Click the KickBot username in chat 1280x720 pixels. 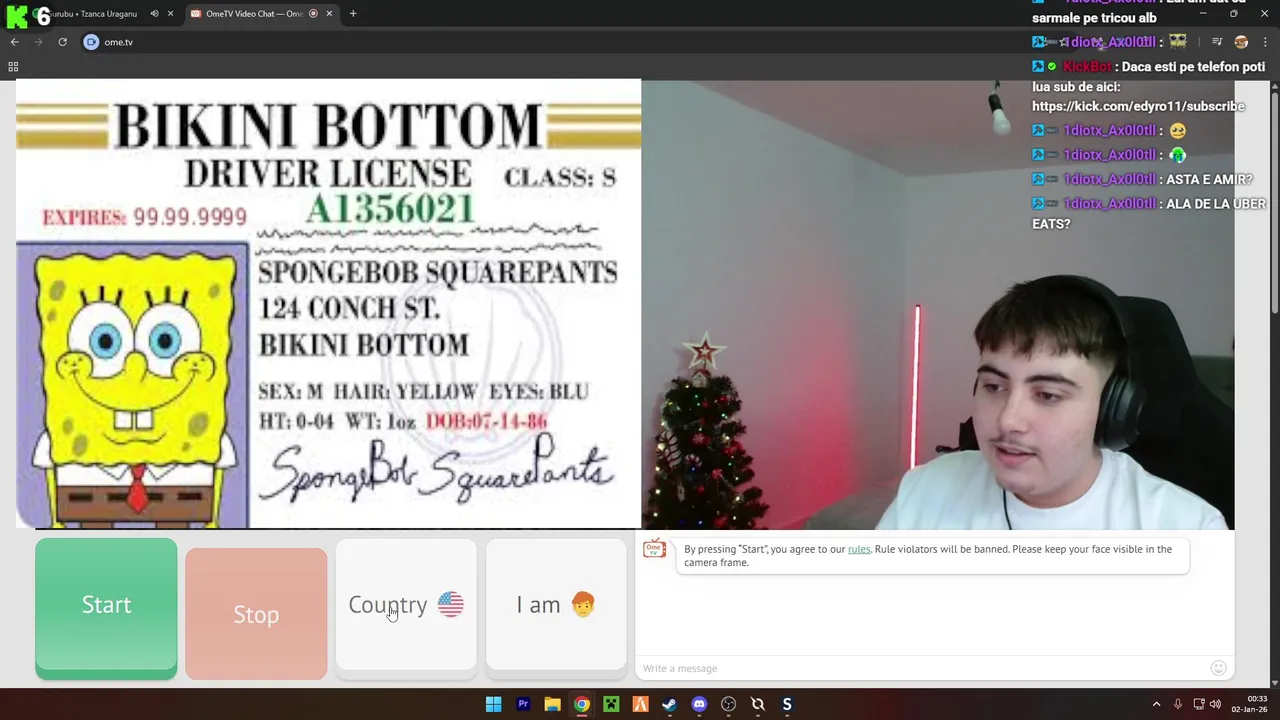click(1087, 67)
